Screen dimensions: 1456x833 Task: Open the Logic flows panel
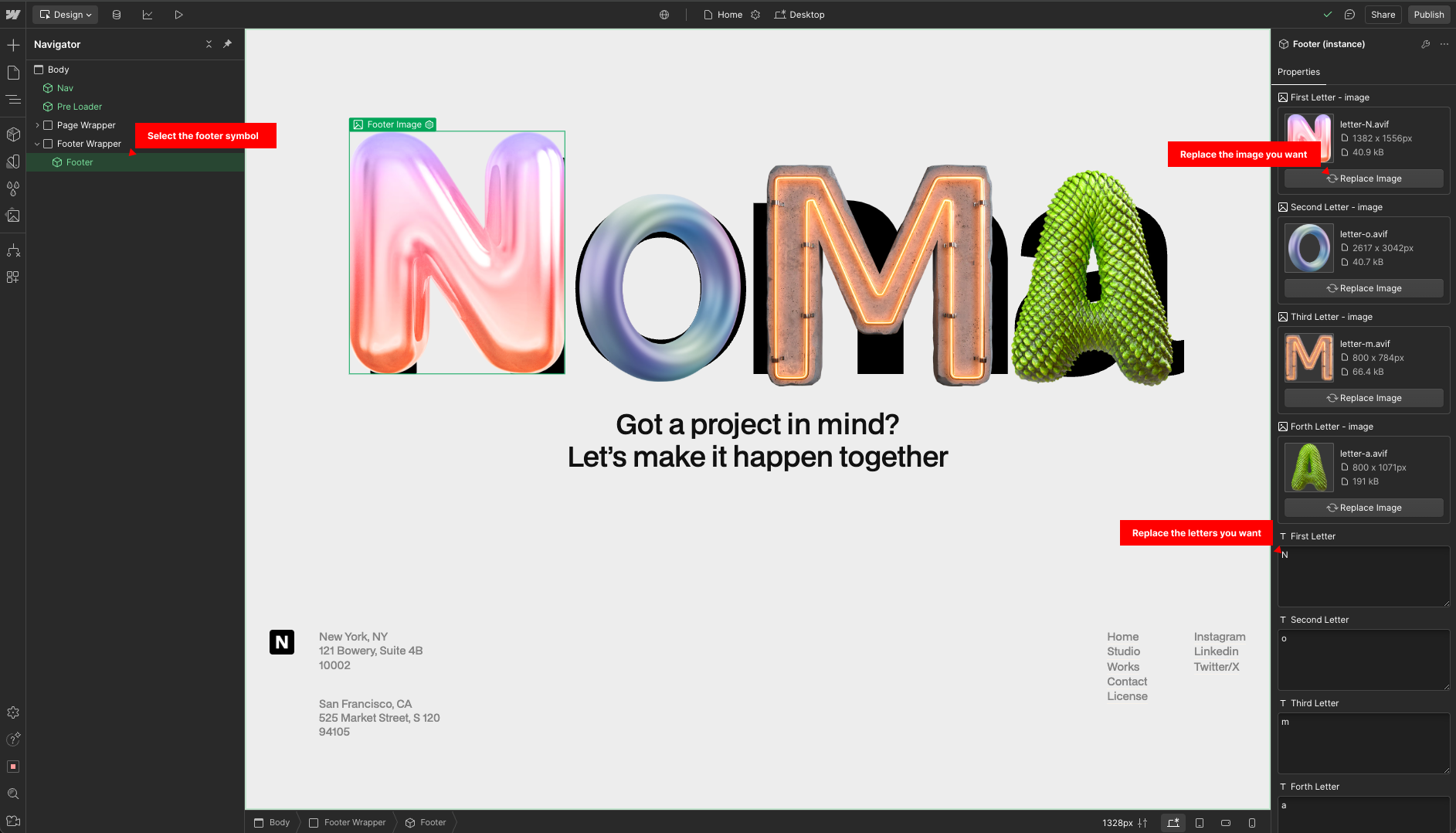[13, 250]
